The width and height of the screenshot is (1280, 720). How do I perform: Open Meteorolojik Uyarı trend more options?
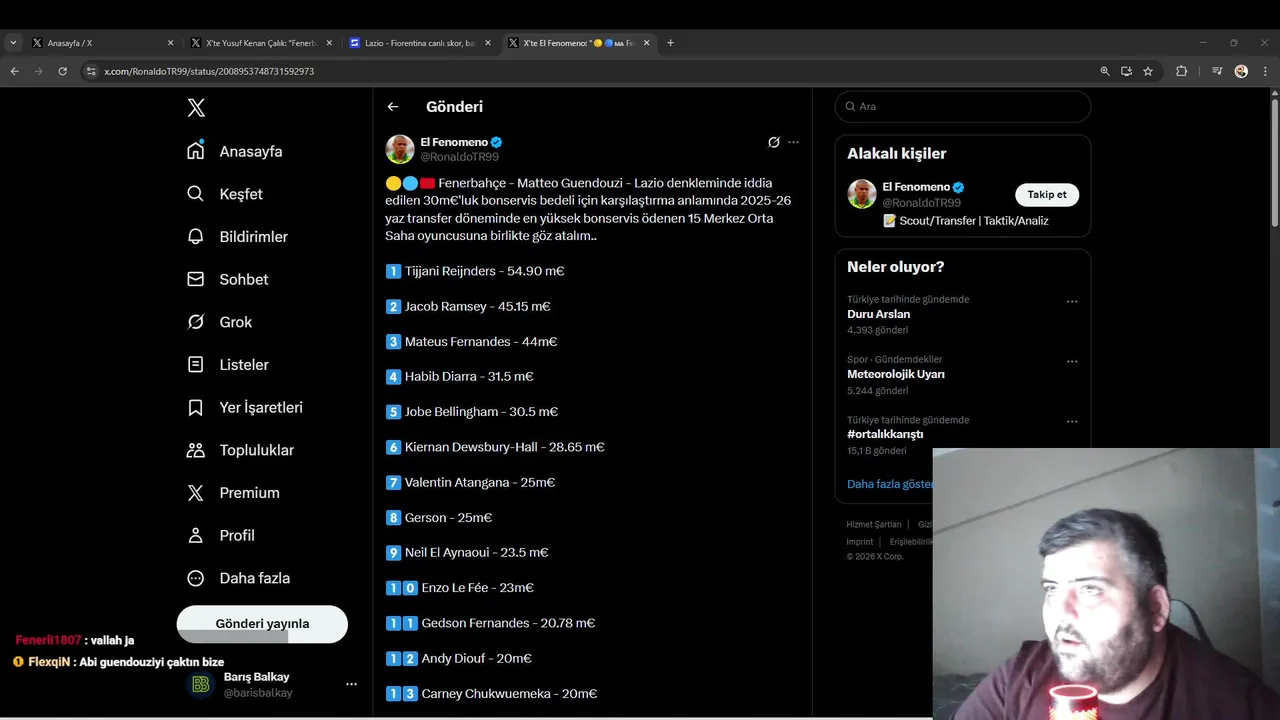[x=1072, y=361]
